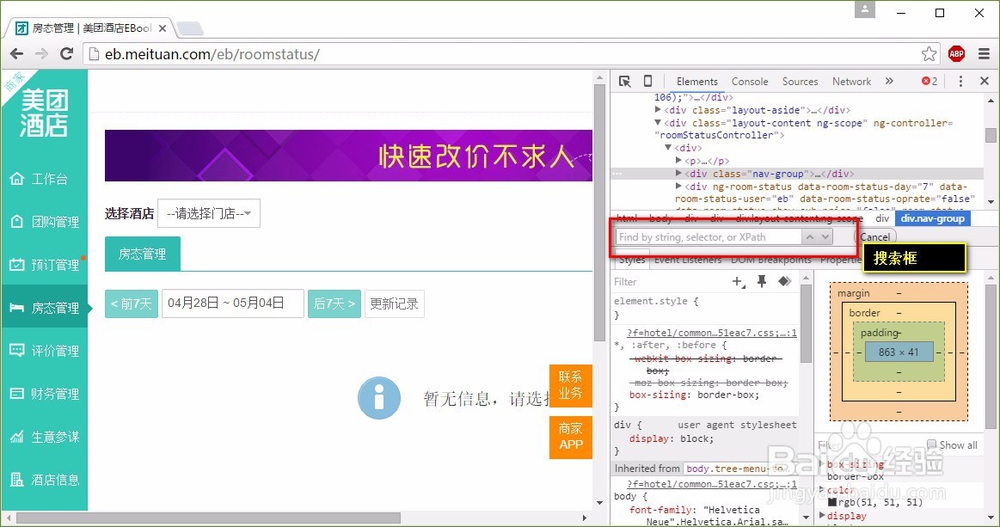Bookmark page with the star icon
The height and width of the screenshot is (527, 1000).
929,54
